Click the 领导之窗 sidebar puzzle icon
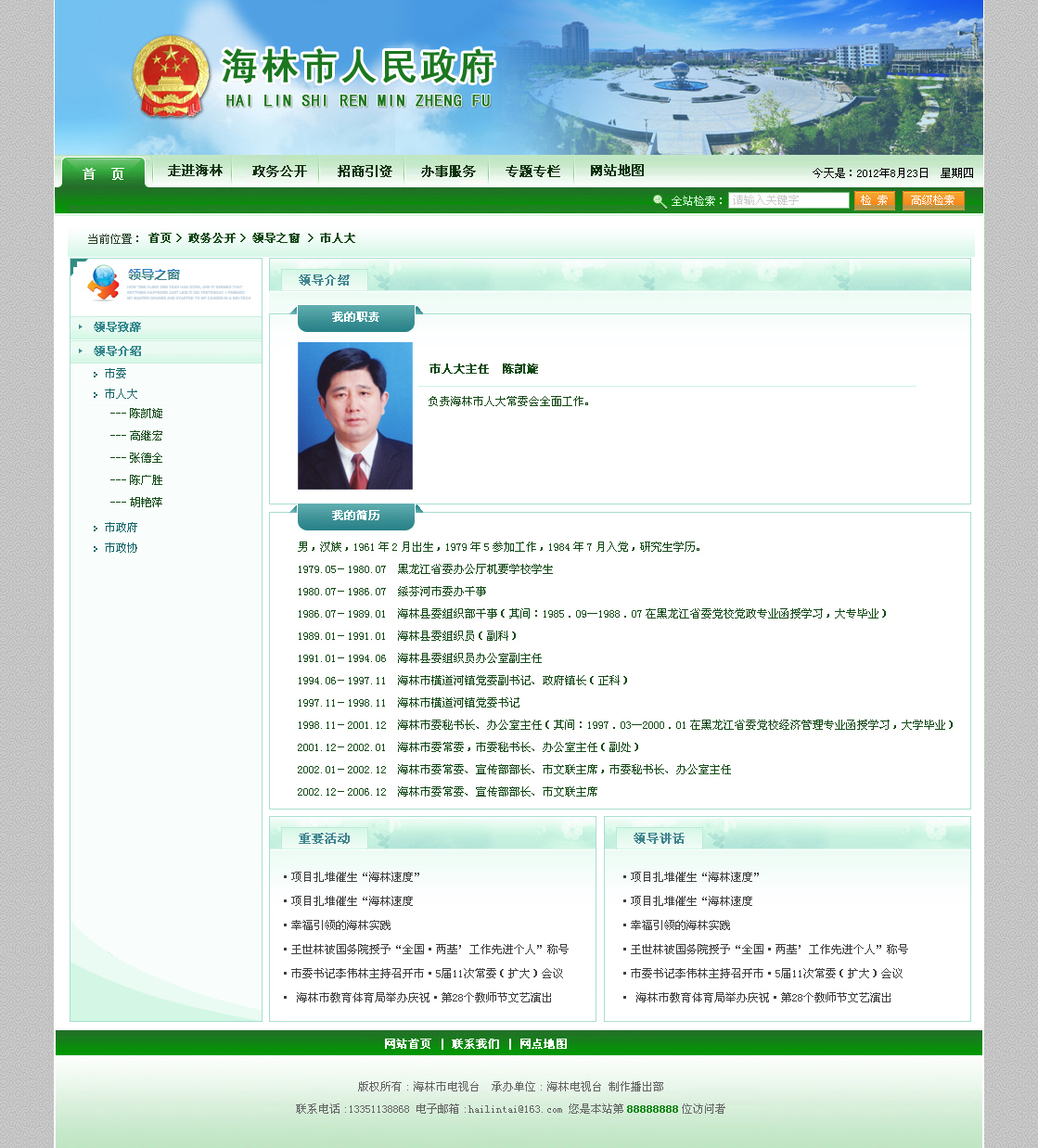This screenshot has width=1038, height=1148. 103,283
